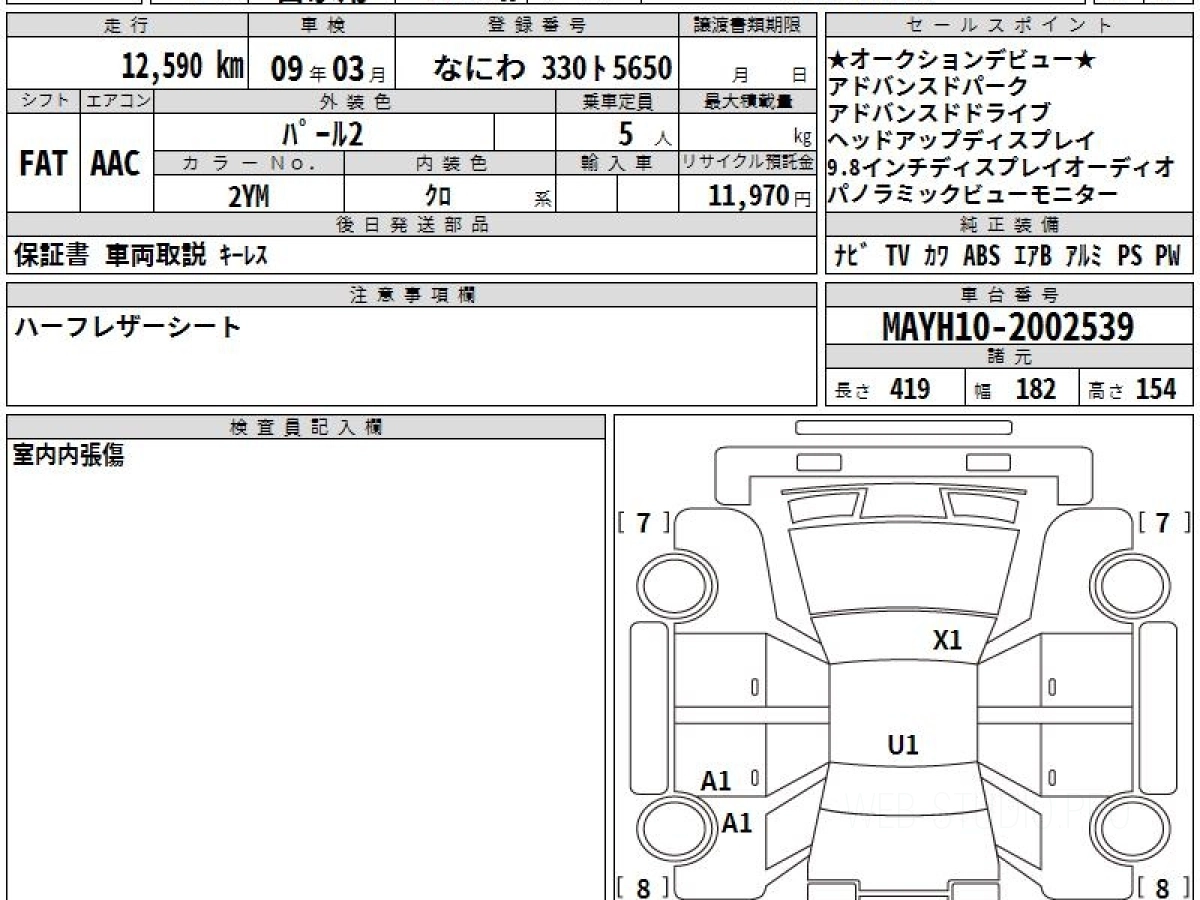Select the アドバンスドパーク sales point
Viewport: 1200px width, 900px height.
coord(928,87)
